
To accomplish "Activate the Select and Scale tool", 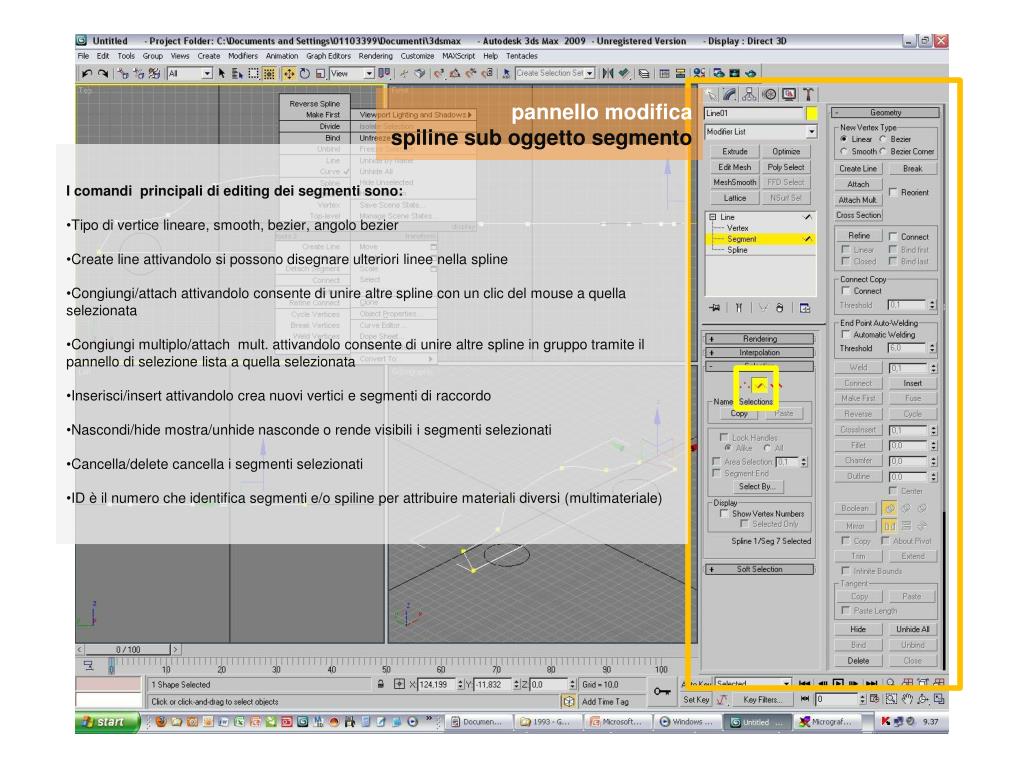I will click(x=320, y=74).
